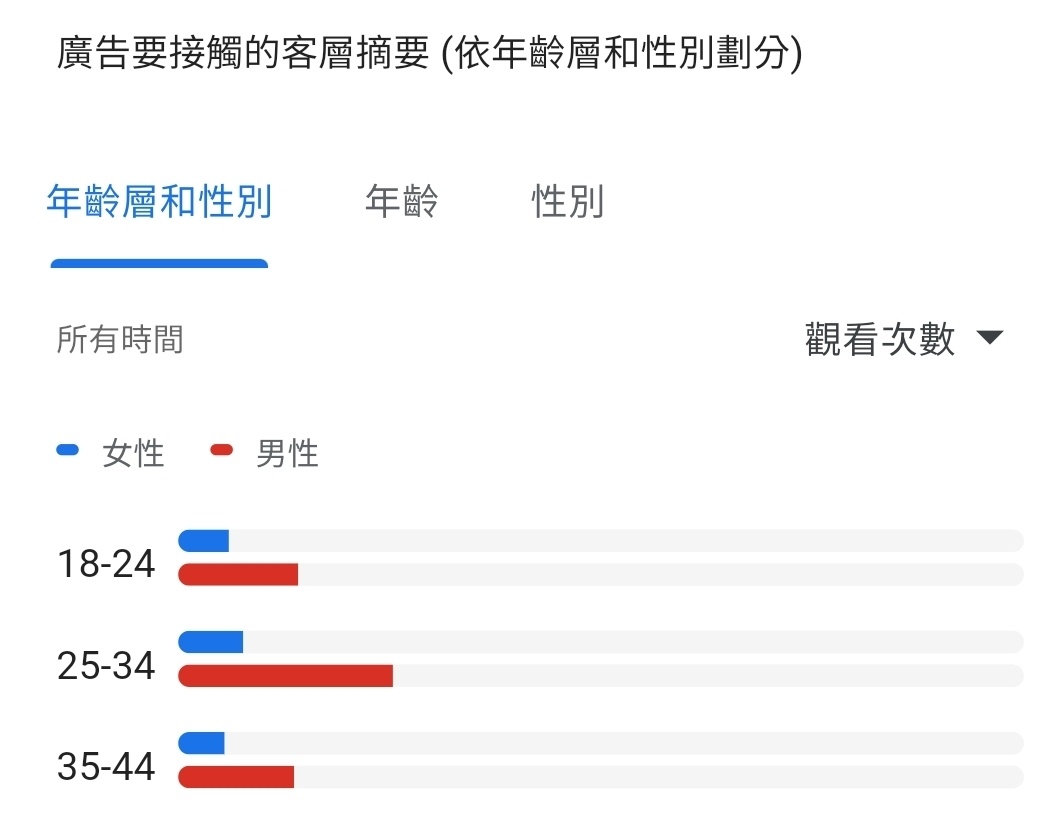The height and width of the screenshot is (825, 1054).
Task: Select the 18-24 male red bar
Action: 238,574
